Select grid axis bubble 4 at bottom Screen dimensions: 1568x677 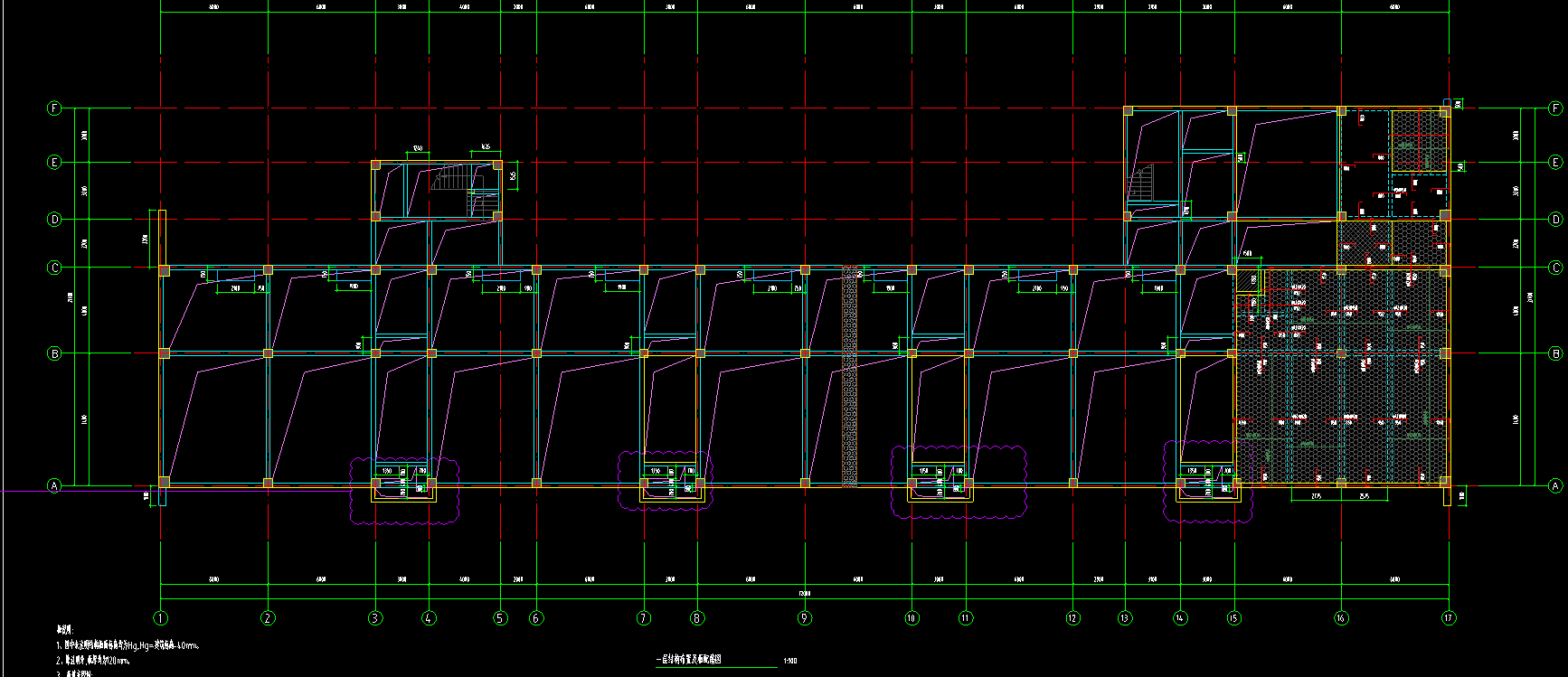pos(430,618)
